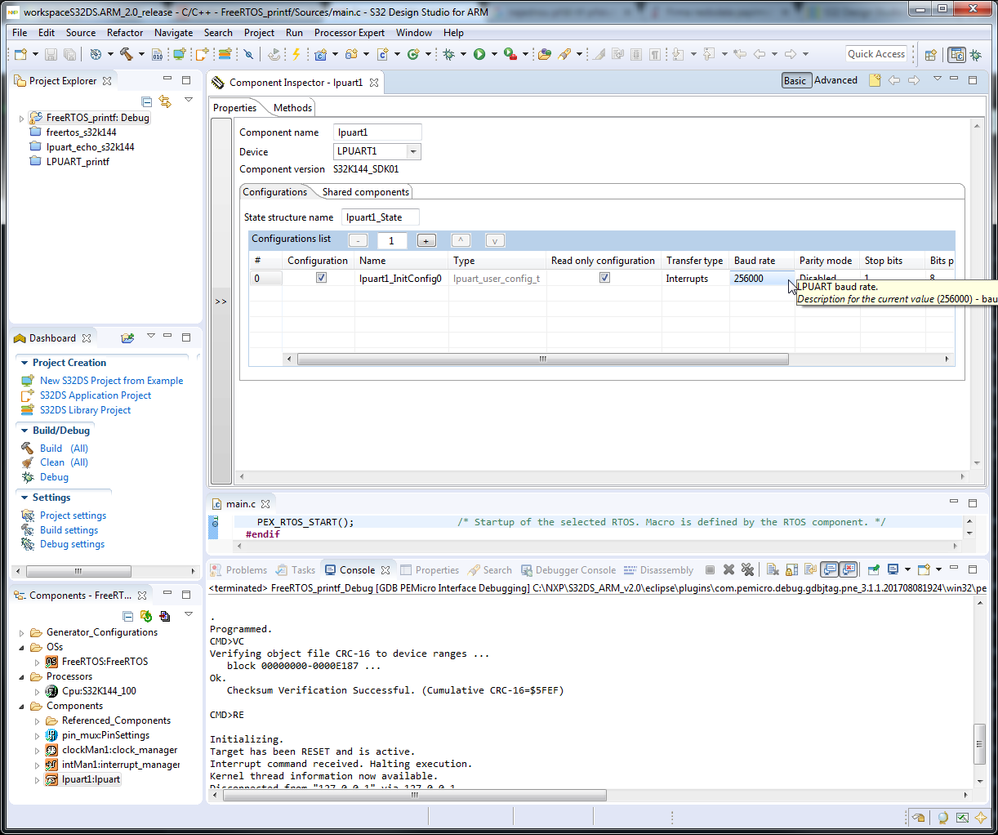Click the State structure name field
Screen dimensions: 998x835
click(380, 217)
